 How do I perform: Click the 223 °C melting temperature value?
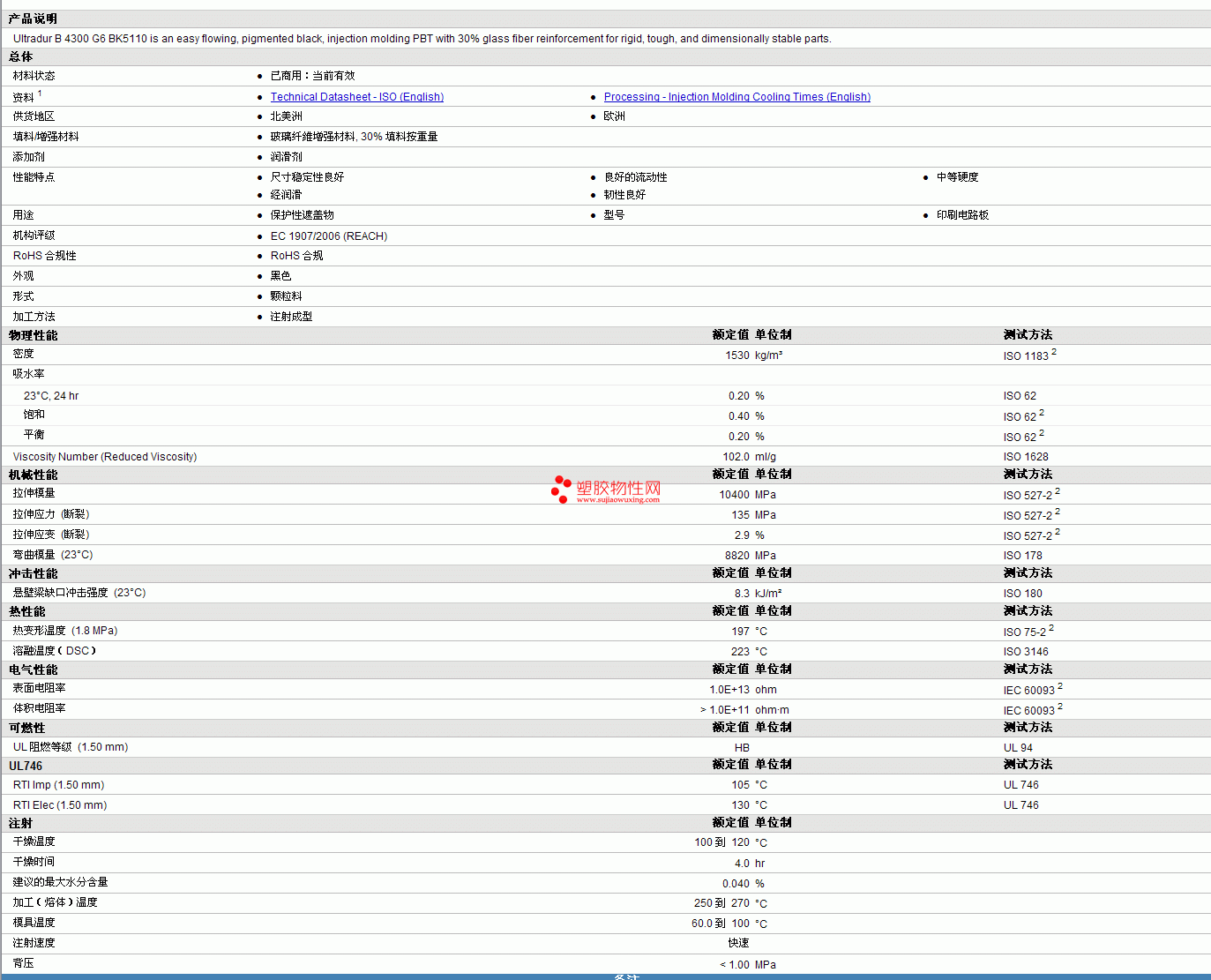pos(749,652)
